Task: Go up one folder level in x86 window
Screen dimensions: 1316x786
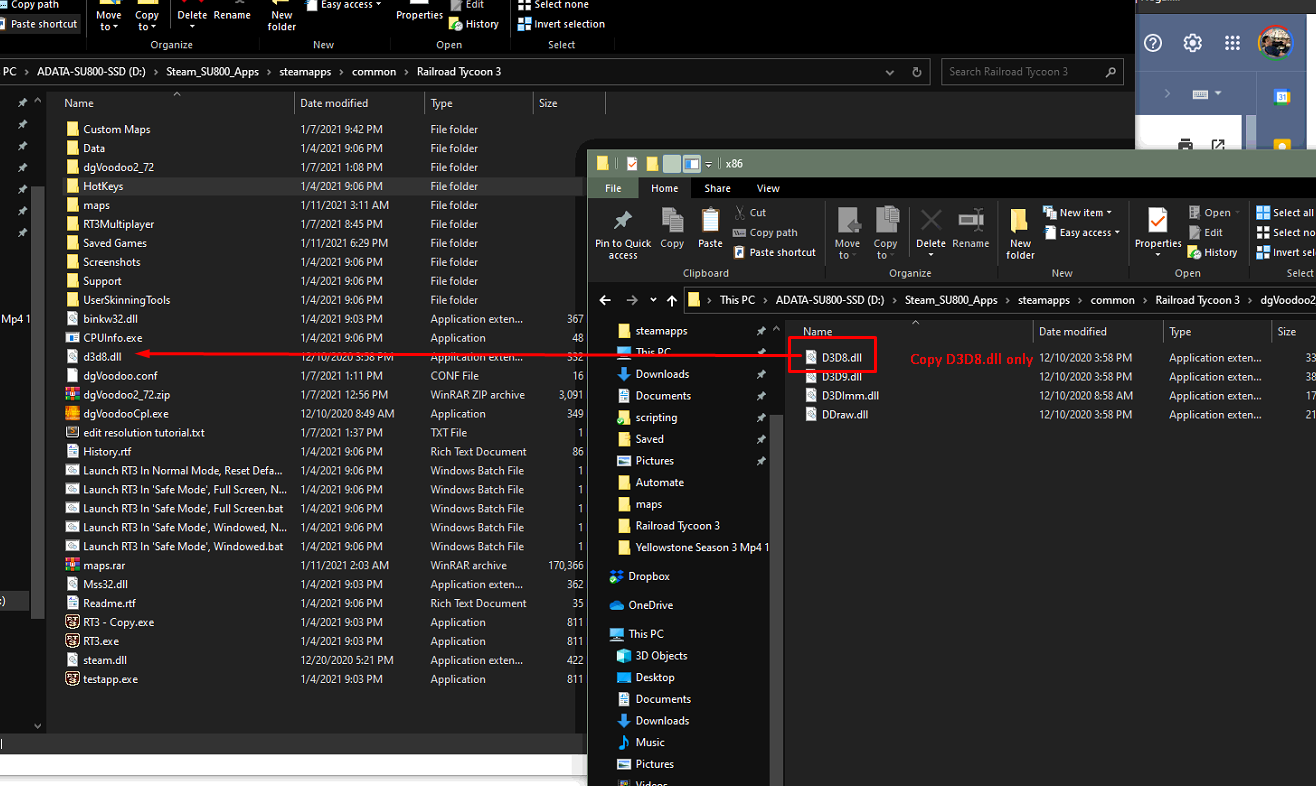Action: pyautogui.click(x=671, y=300)
